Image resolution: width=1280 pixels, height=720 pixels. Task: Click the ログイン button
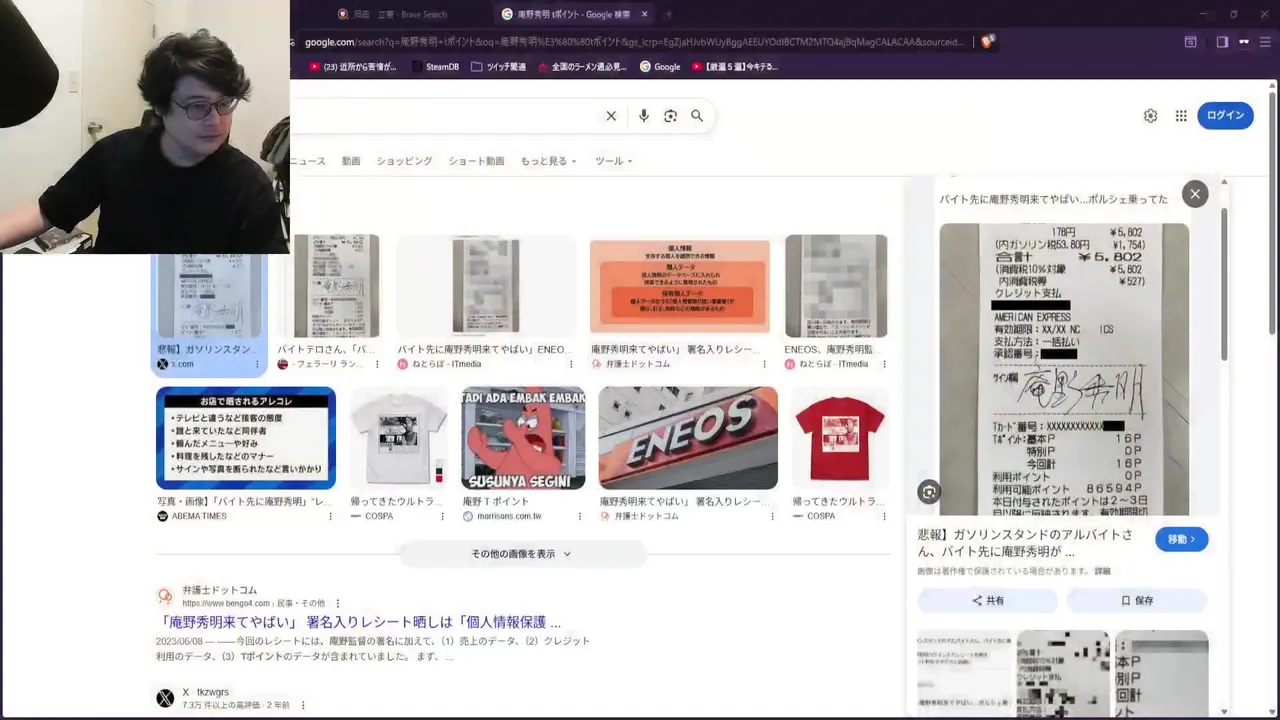1225,116
